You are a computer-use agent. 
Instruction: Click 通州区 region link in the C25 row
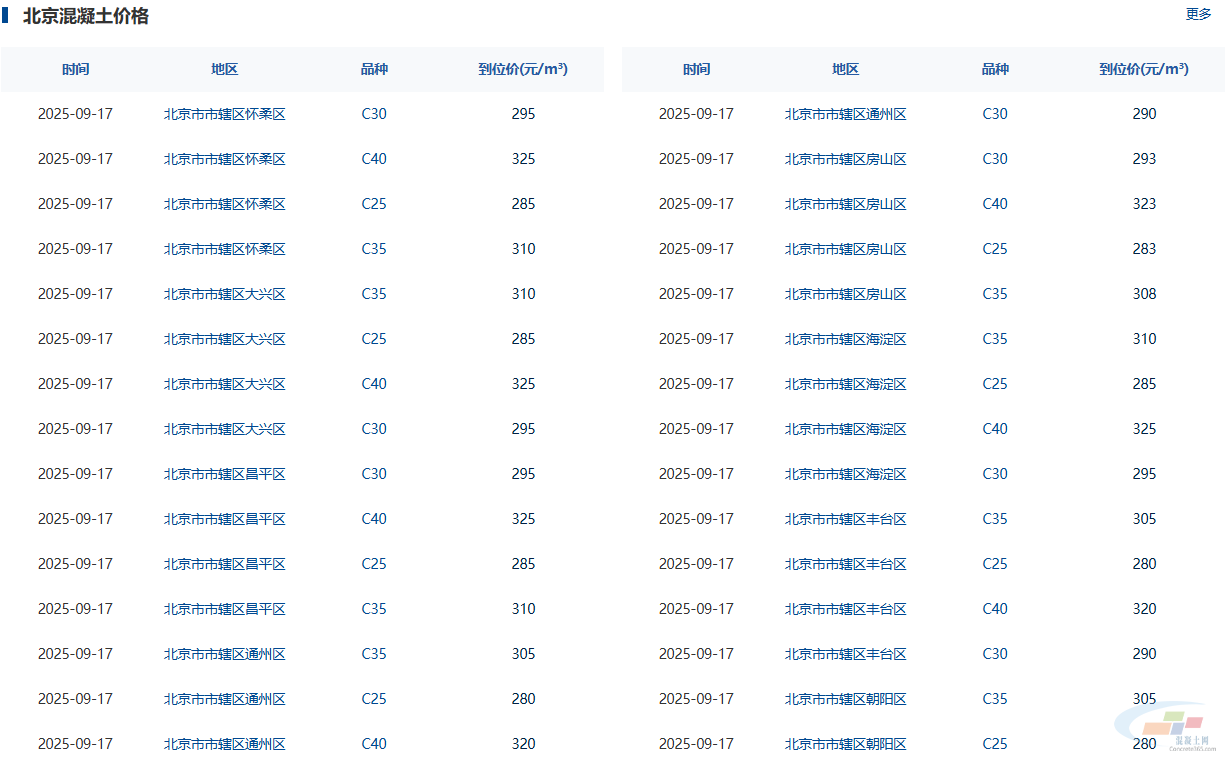(x=225, y=699)
